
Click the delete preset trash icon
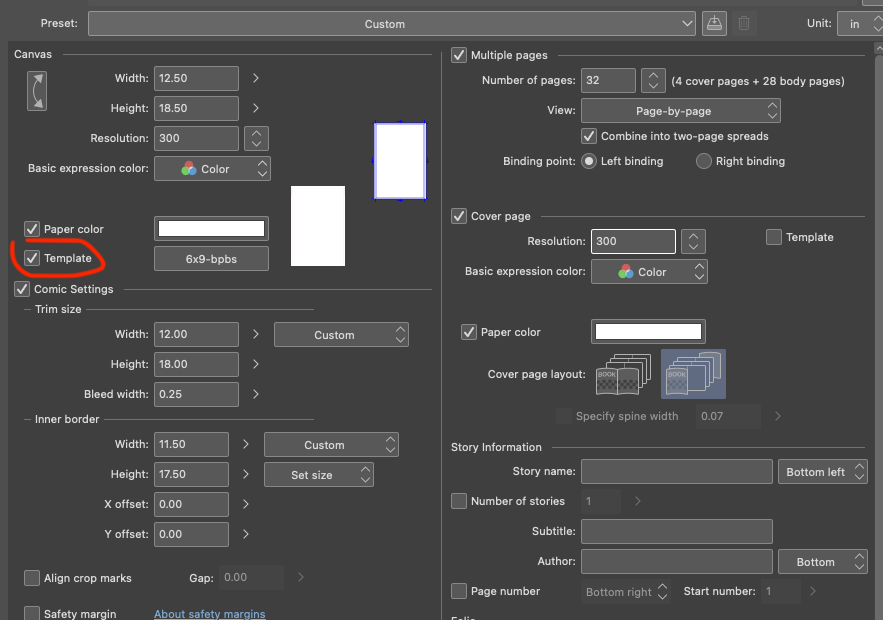click(x=744, y=23)
